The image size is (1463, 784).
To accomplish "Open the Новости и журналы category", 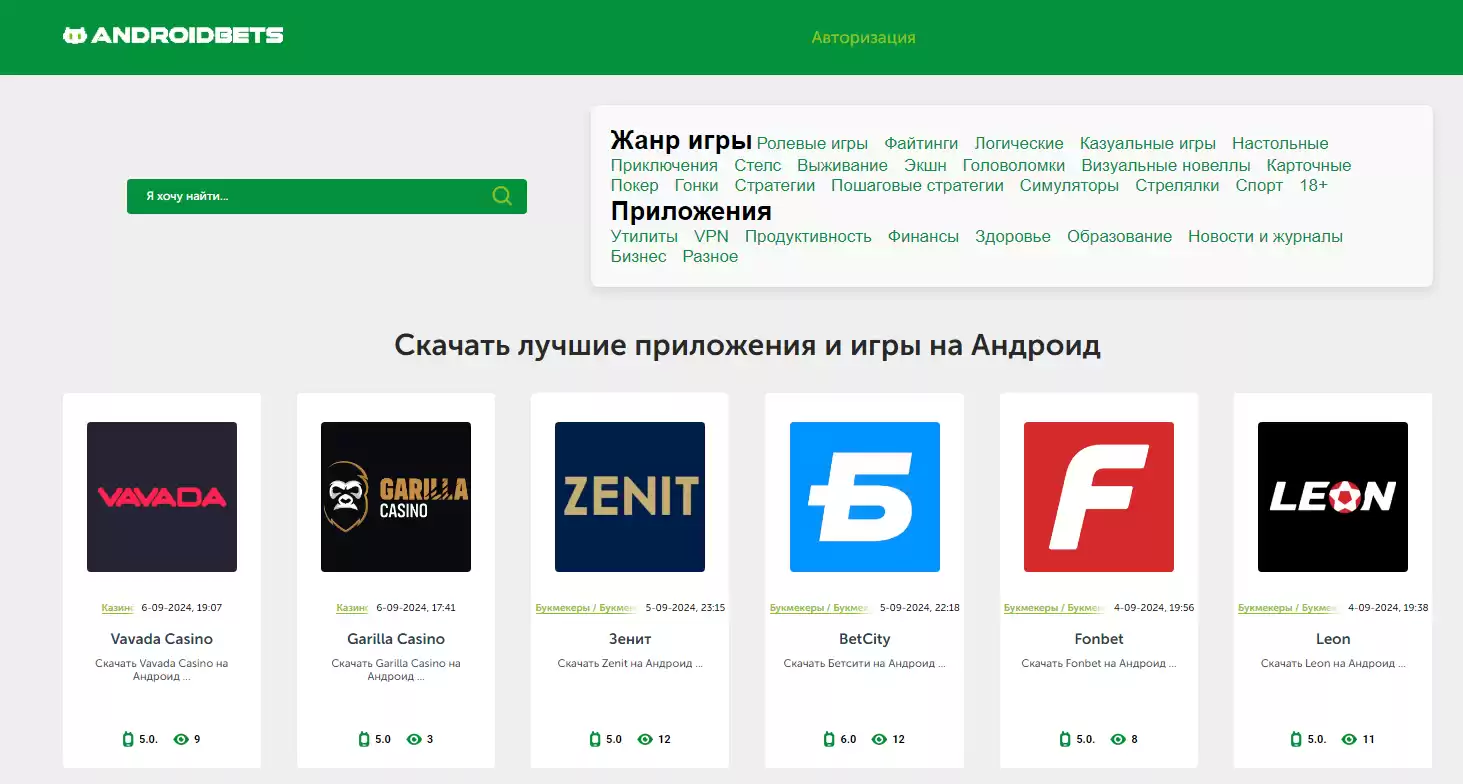I will tap(1265, 237).
